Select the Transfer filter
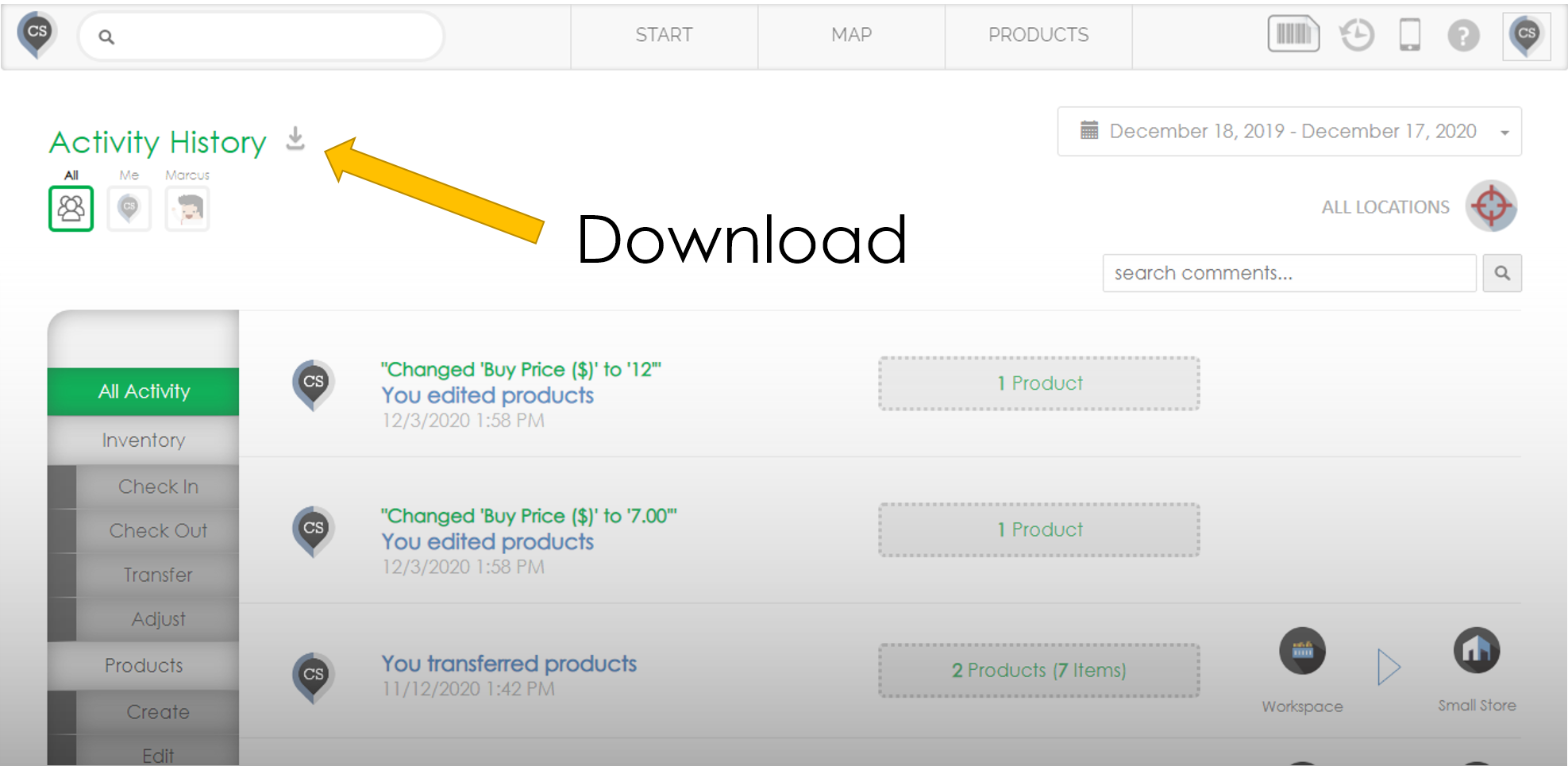 (x=158, y=575)
